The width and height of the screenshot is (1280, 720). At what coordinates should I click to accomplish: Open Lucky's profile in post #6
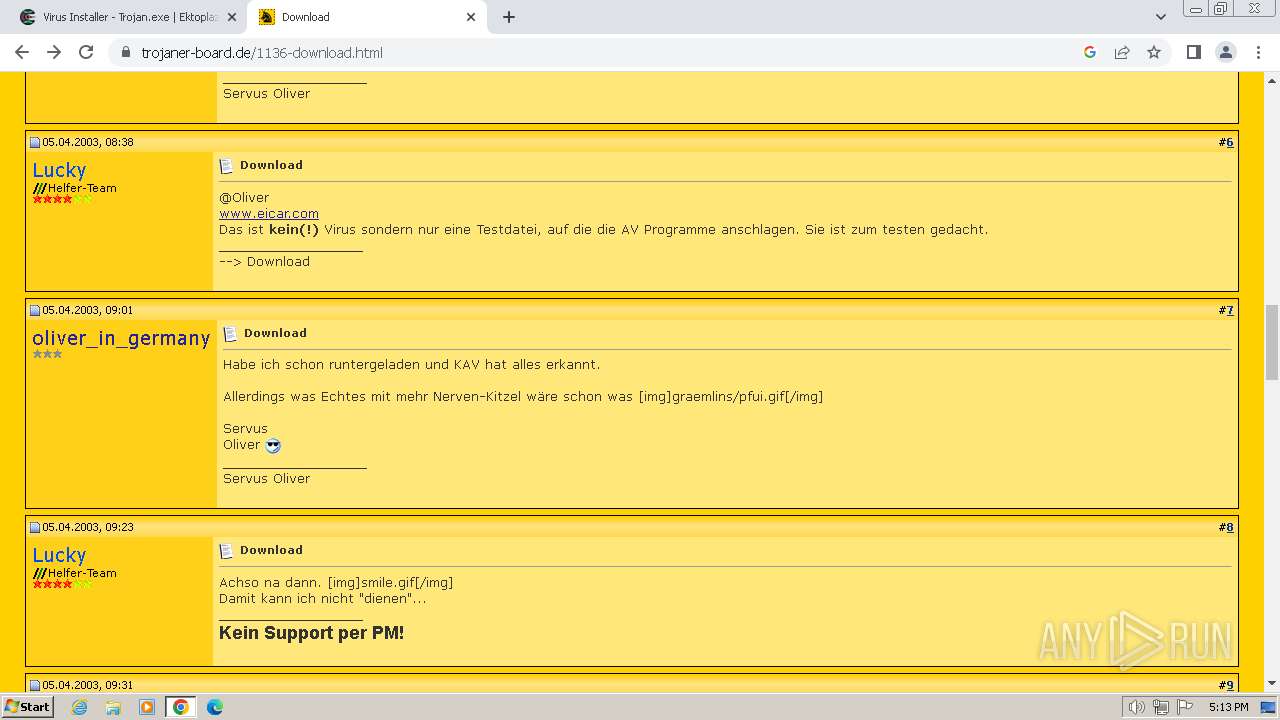[59, 170]
